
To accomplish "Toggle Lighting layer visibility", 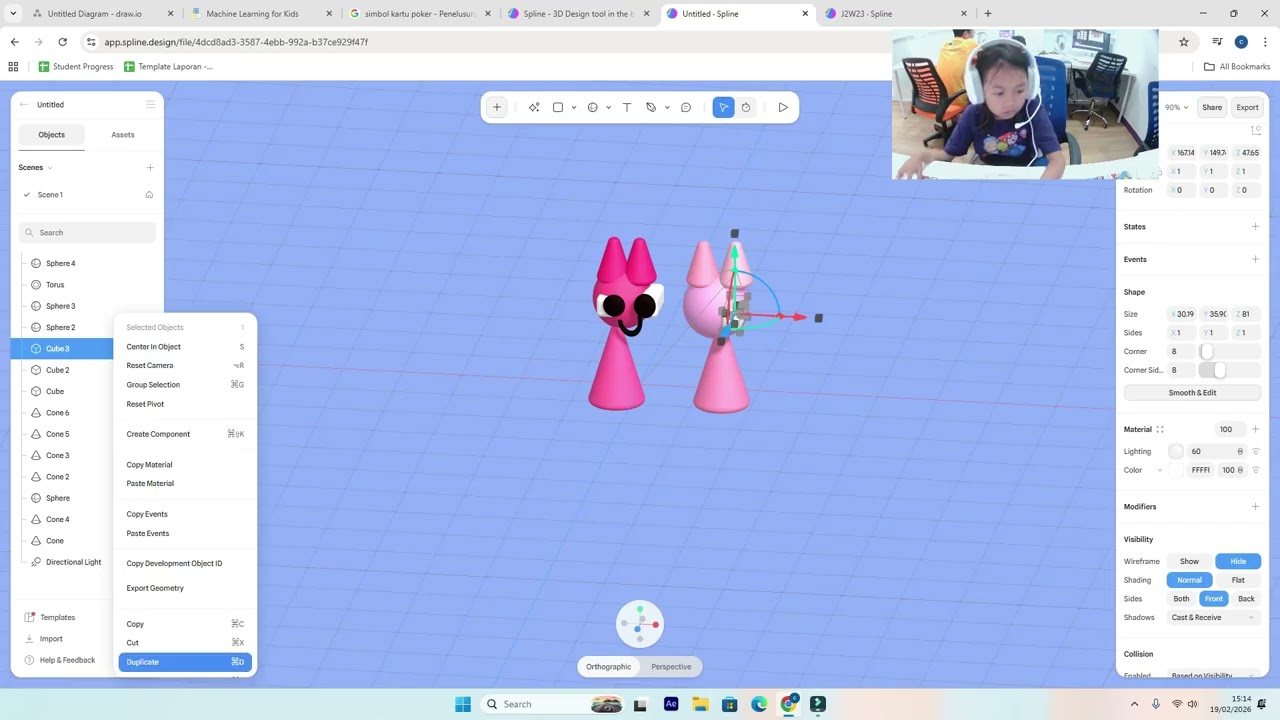I will 1256,452.
